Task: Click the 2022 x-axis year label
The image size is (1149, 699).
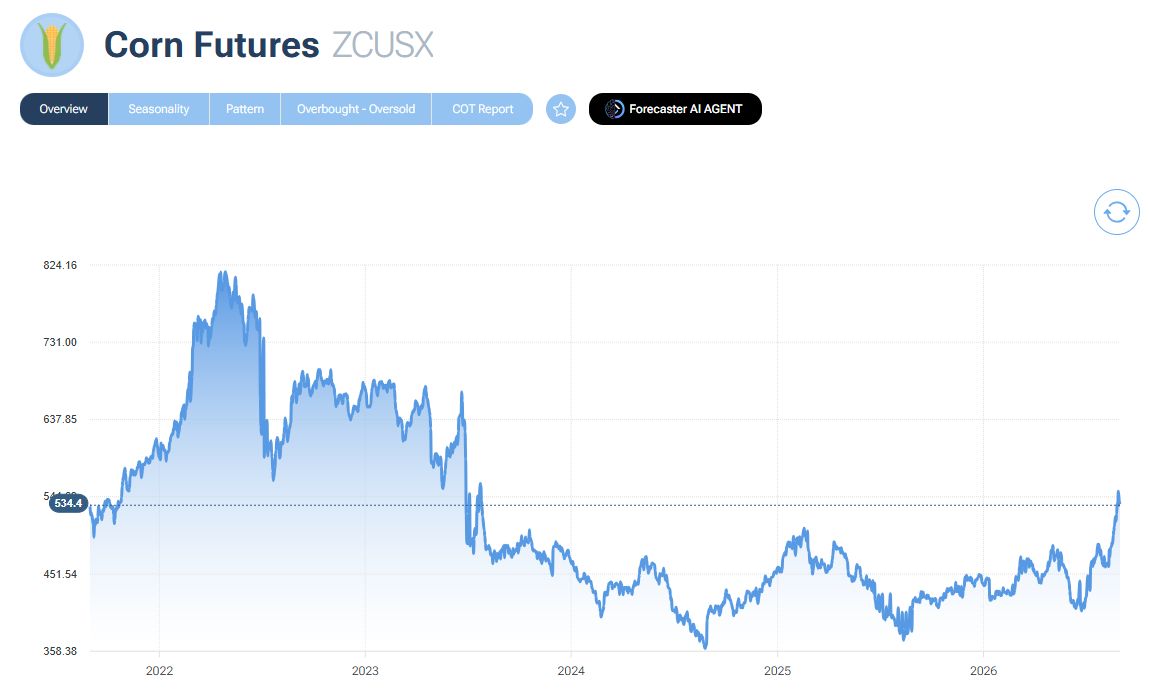Action: (159, 670)
